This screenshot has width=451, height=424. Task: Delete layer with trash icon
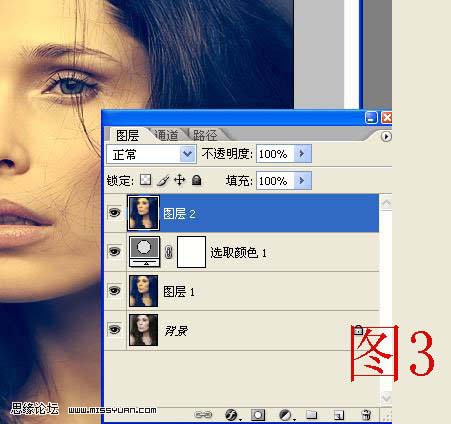pos(366,415)
